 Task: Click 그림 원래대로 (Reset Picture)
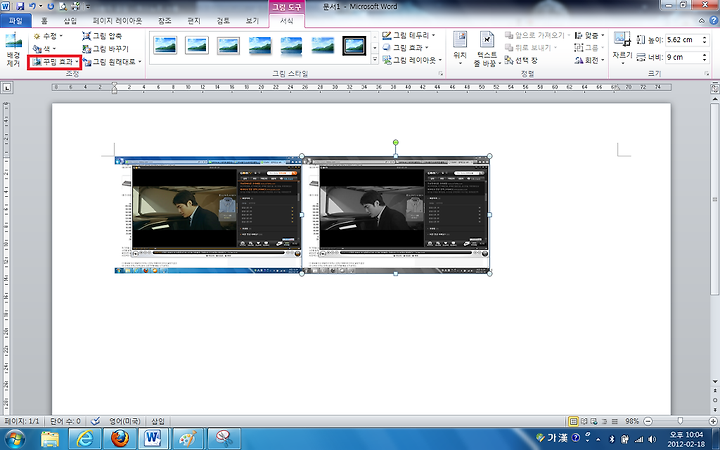pos(112,62)
